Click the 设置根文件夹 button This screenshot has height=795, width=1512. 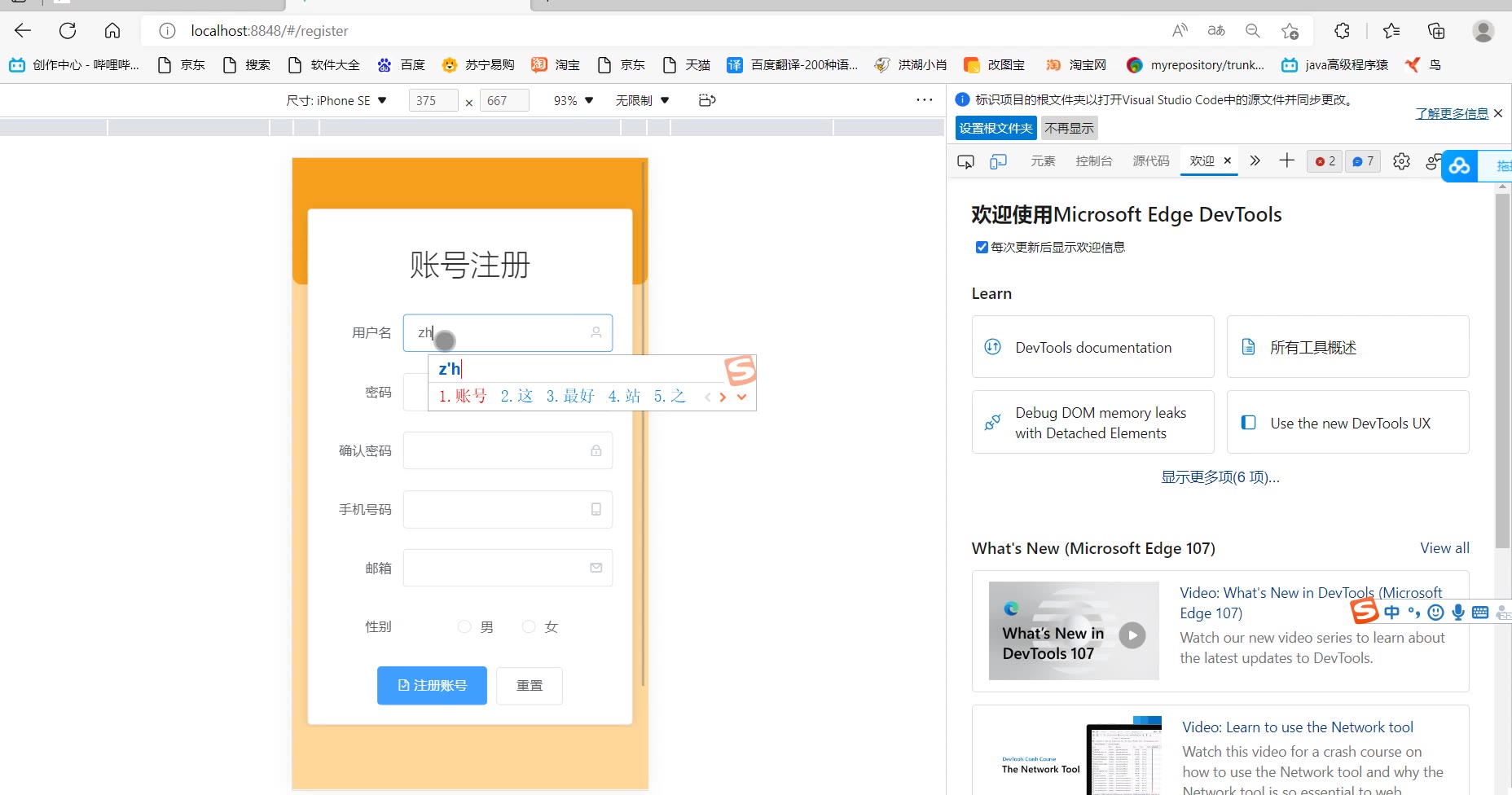[996, 128]
